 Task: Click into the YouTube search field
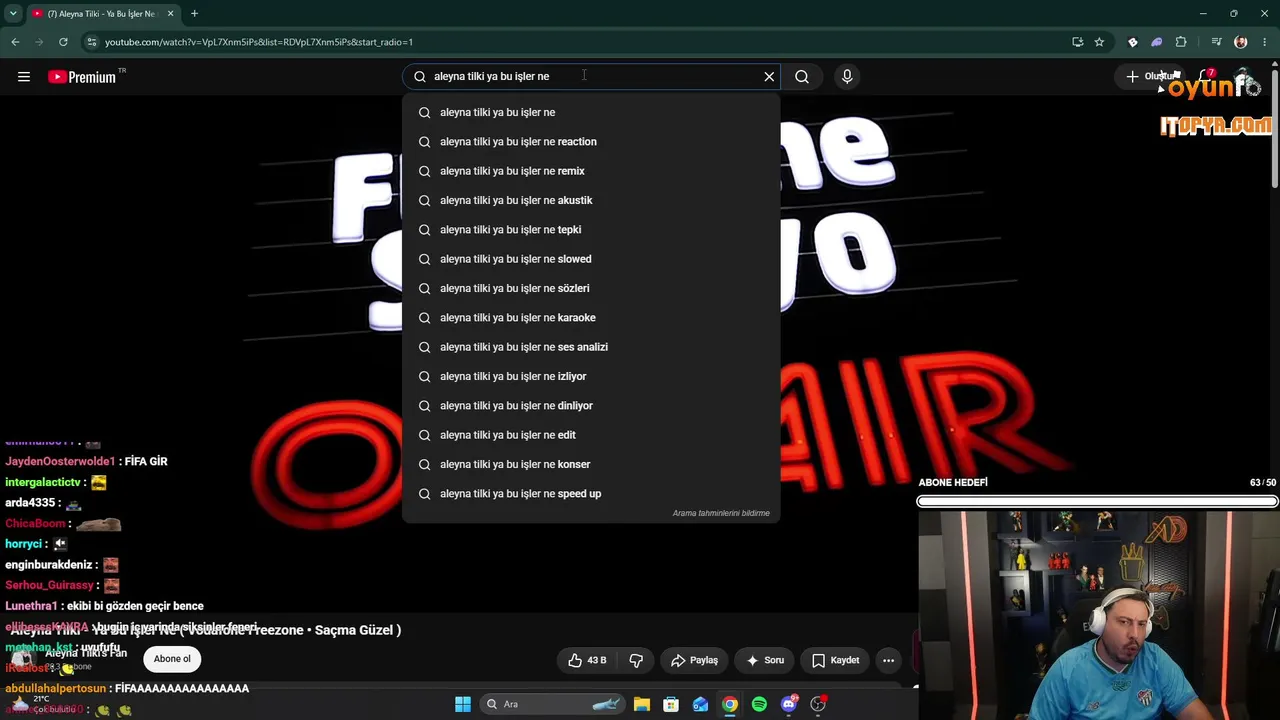(590, 77)
